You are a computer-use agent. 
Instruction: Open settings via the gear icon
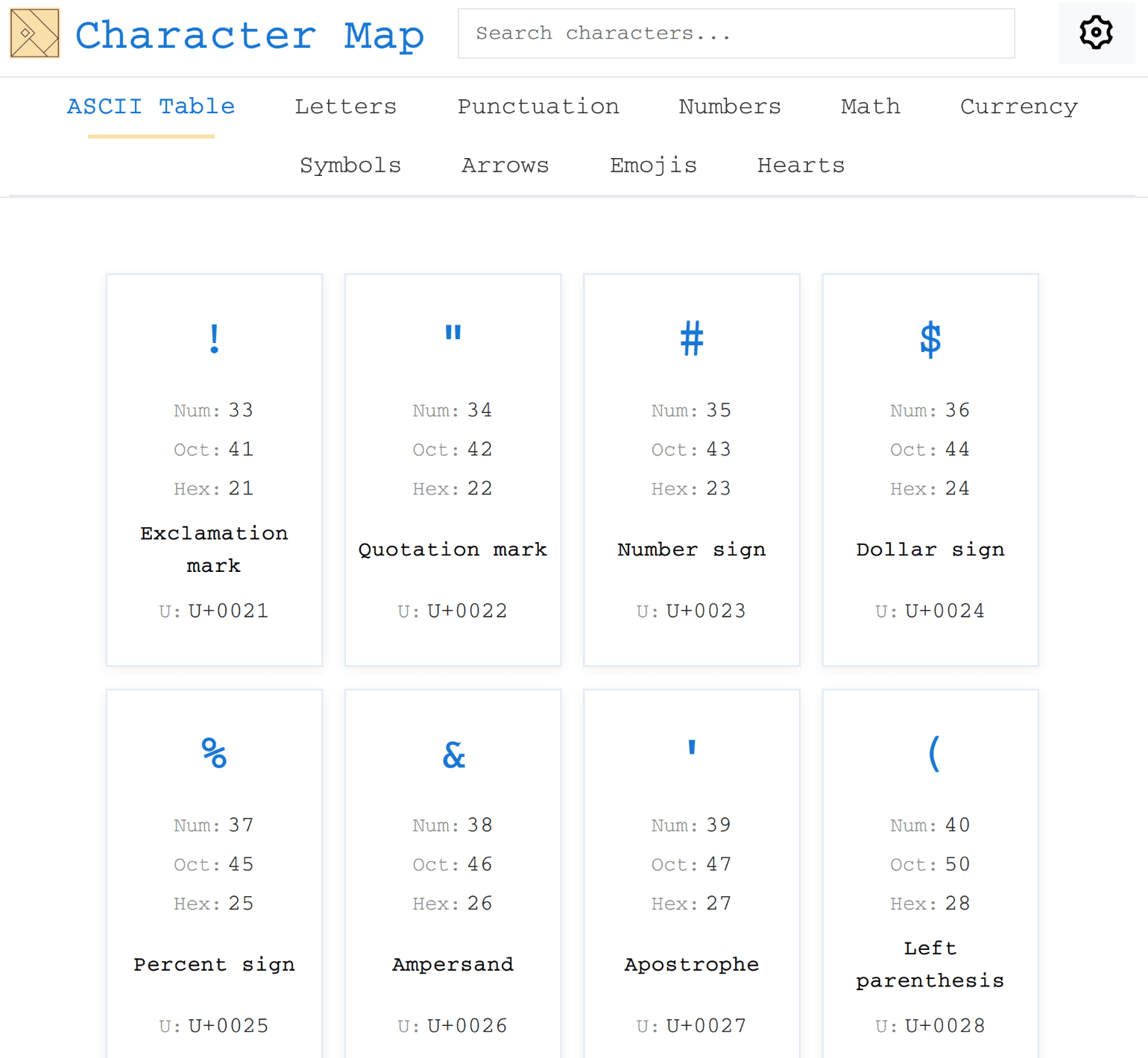[x=1096, y=33]
